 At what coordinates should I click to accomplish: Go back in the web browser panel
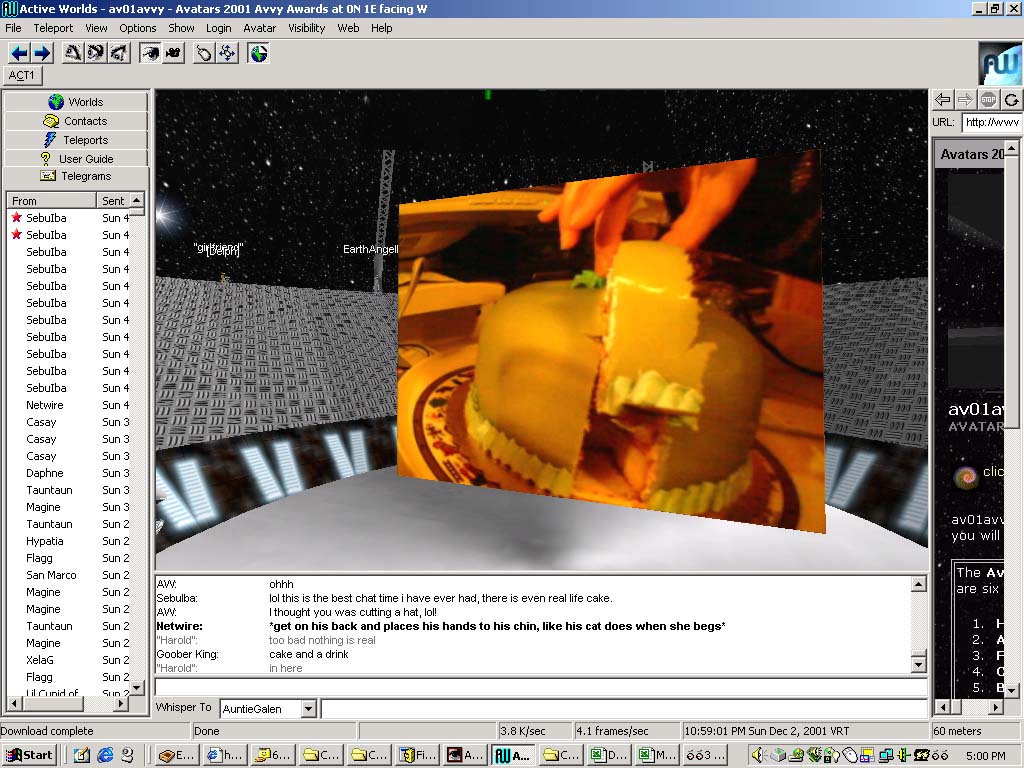pos(942,99)
